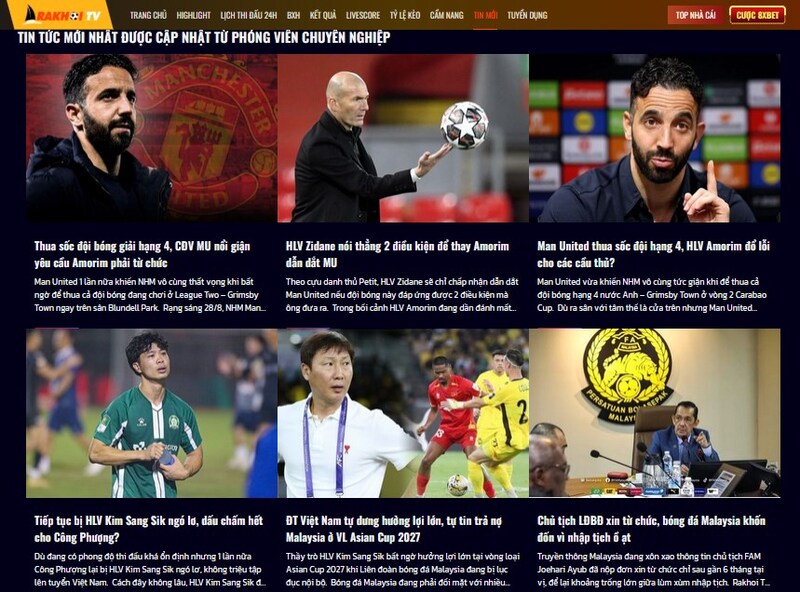Open the Công Phượng green jersey thumbnail

(x=152, y=413)
